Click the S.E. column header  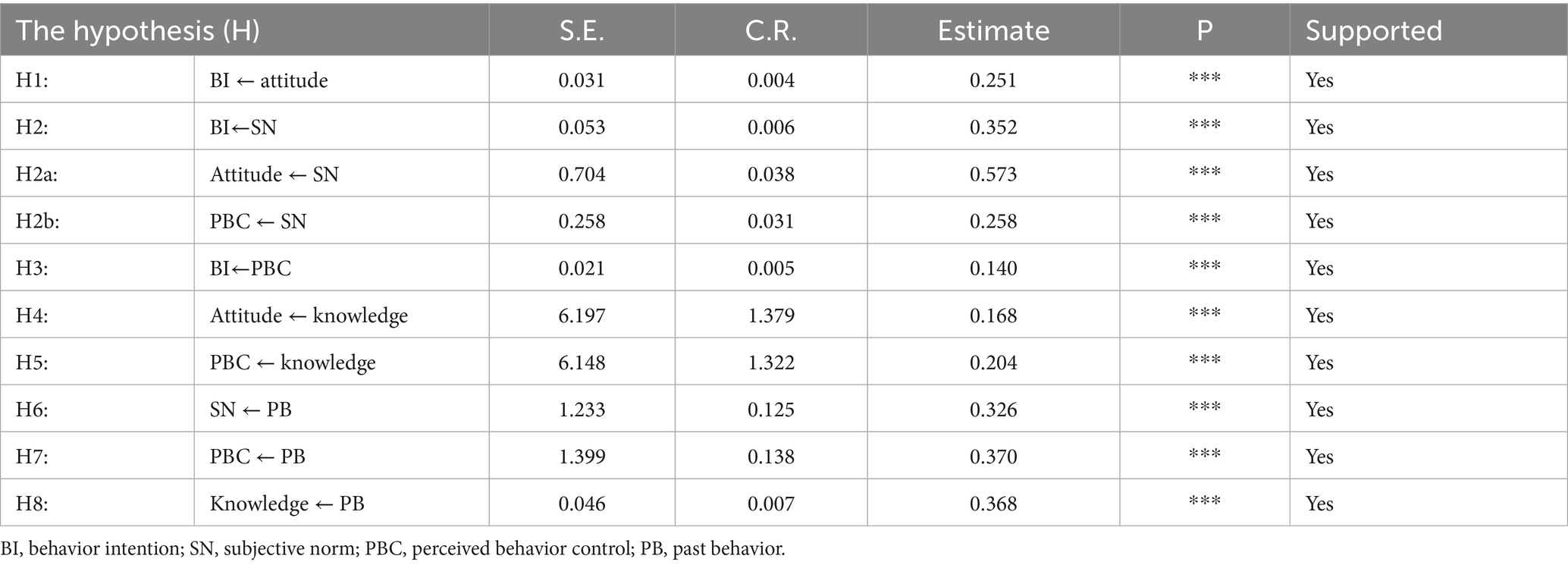coord(582,30)
